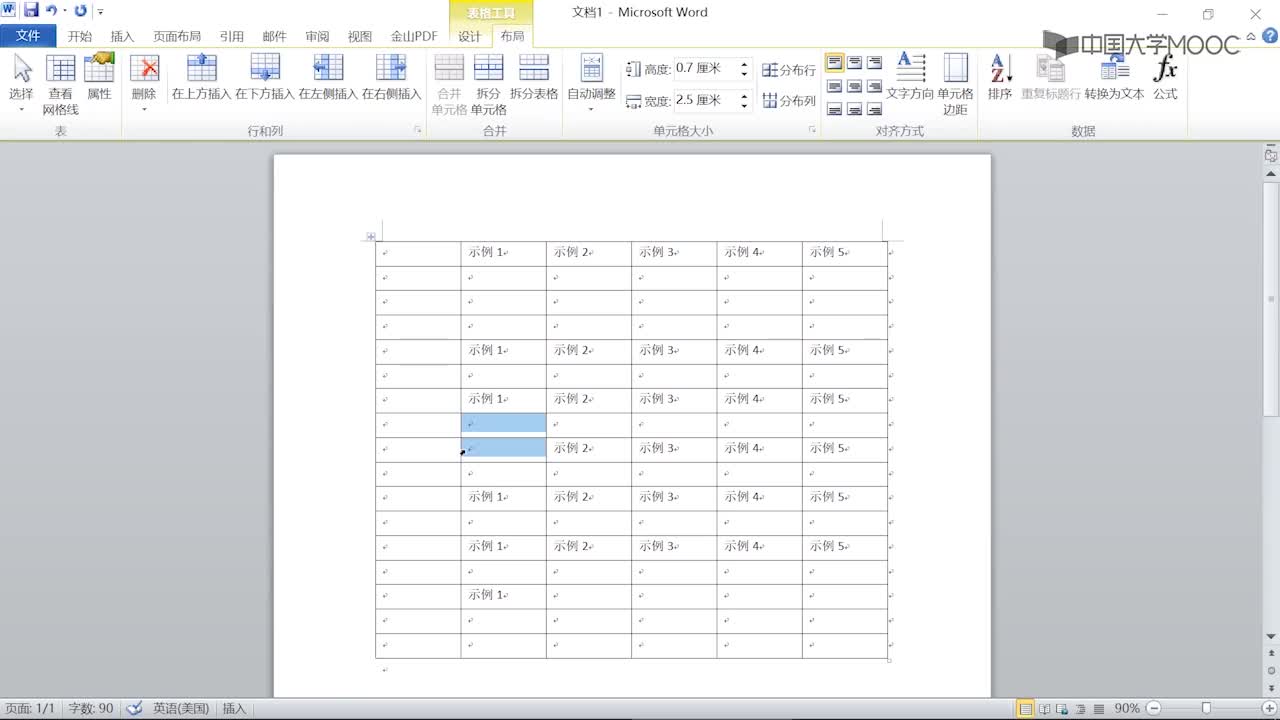This screenshot has height=720, width=1280.
Task: Expand the undo history dropdown arrow
Action: point(65,11)
